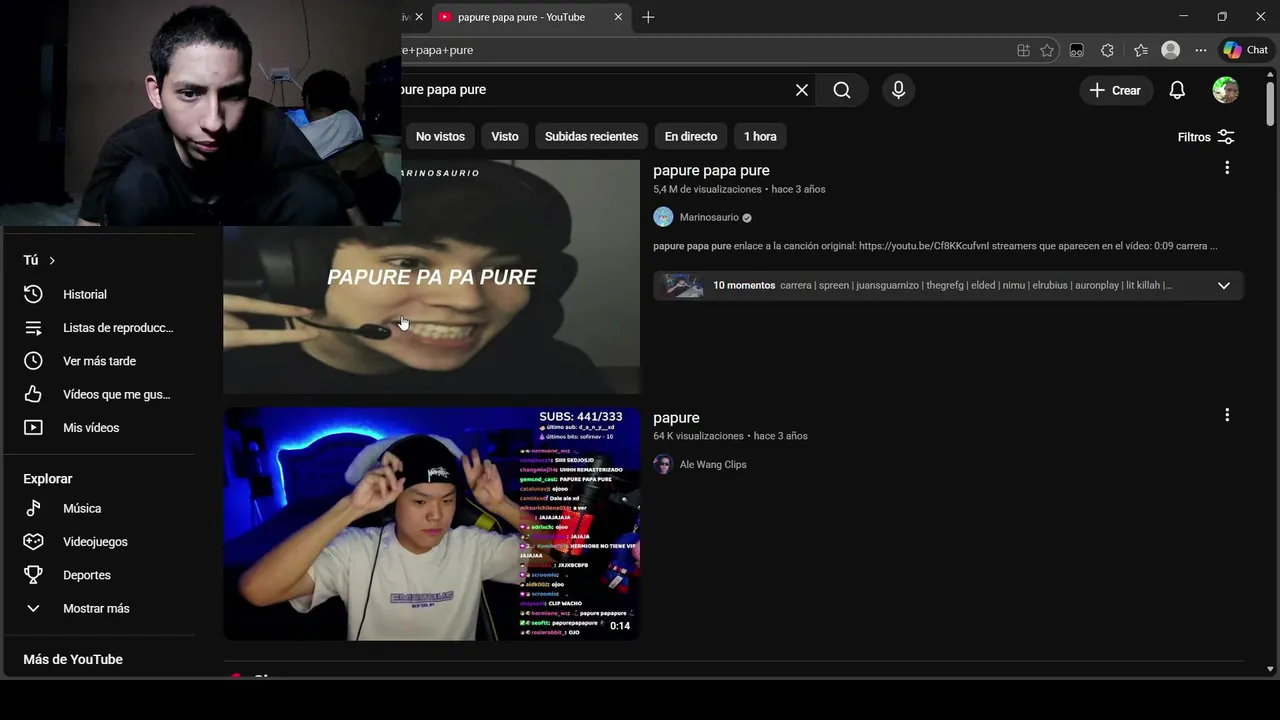Image resolution: width=1280 pixels, height=720 pixels.
Task: Open the Ale Wang Clips channel avatar
Action: click(x=663, y=464)
